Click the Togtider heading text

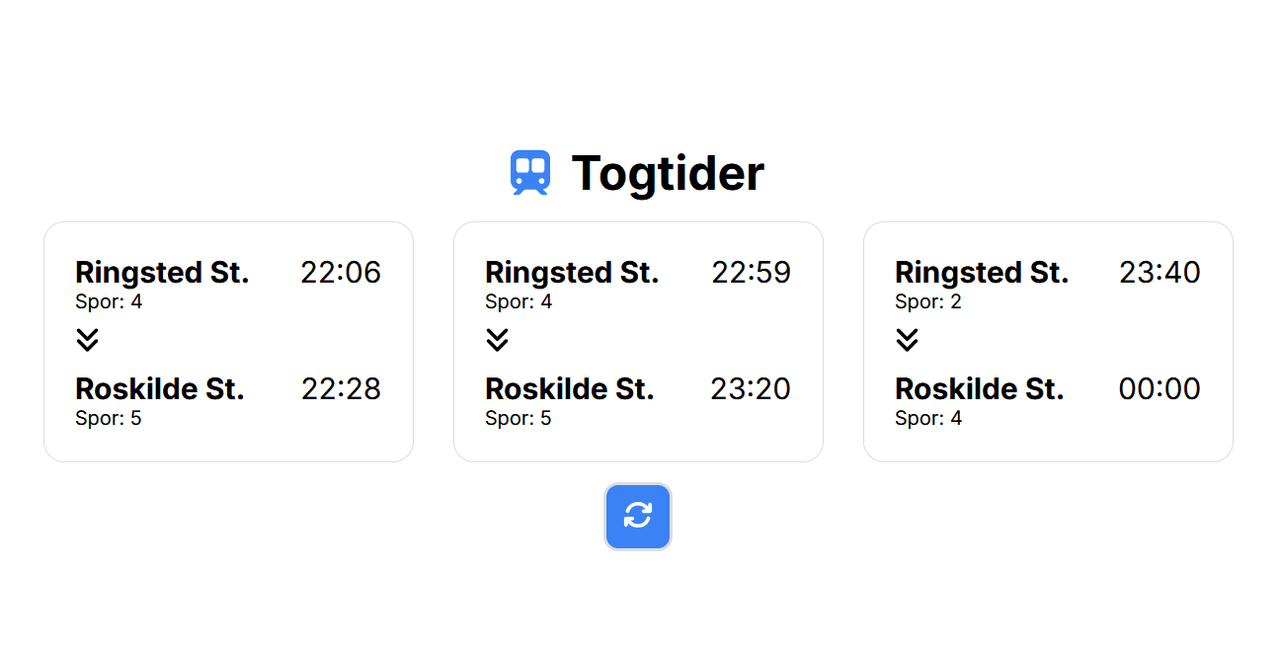(x=667, y=173)
